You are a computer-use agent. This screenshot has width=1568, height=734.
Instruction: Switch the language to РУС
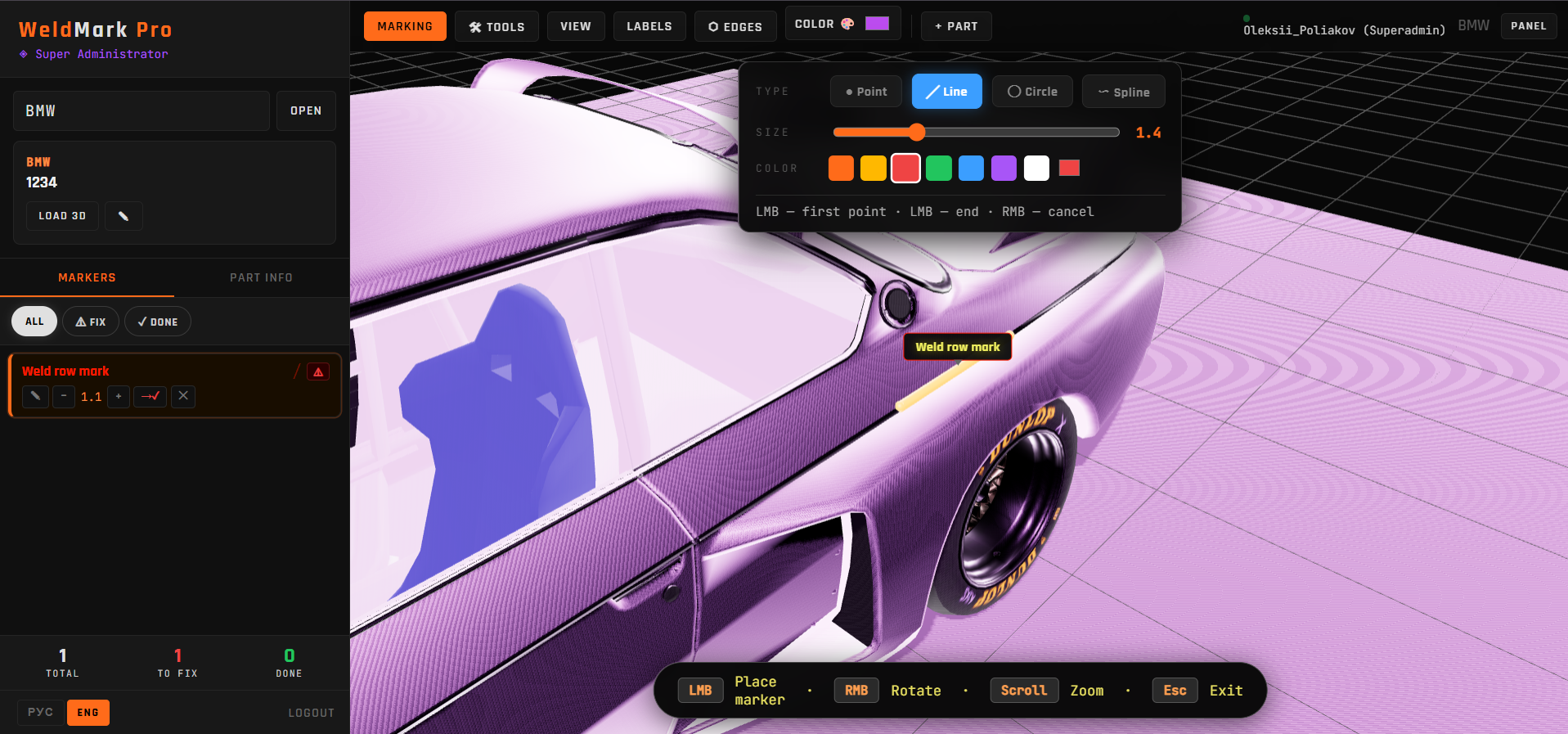(40, 713)
